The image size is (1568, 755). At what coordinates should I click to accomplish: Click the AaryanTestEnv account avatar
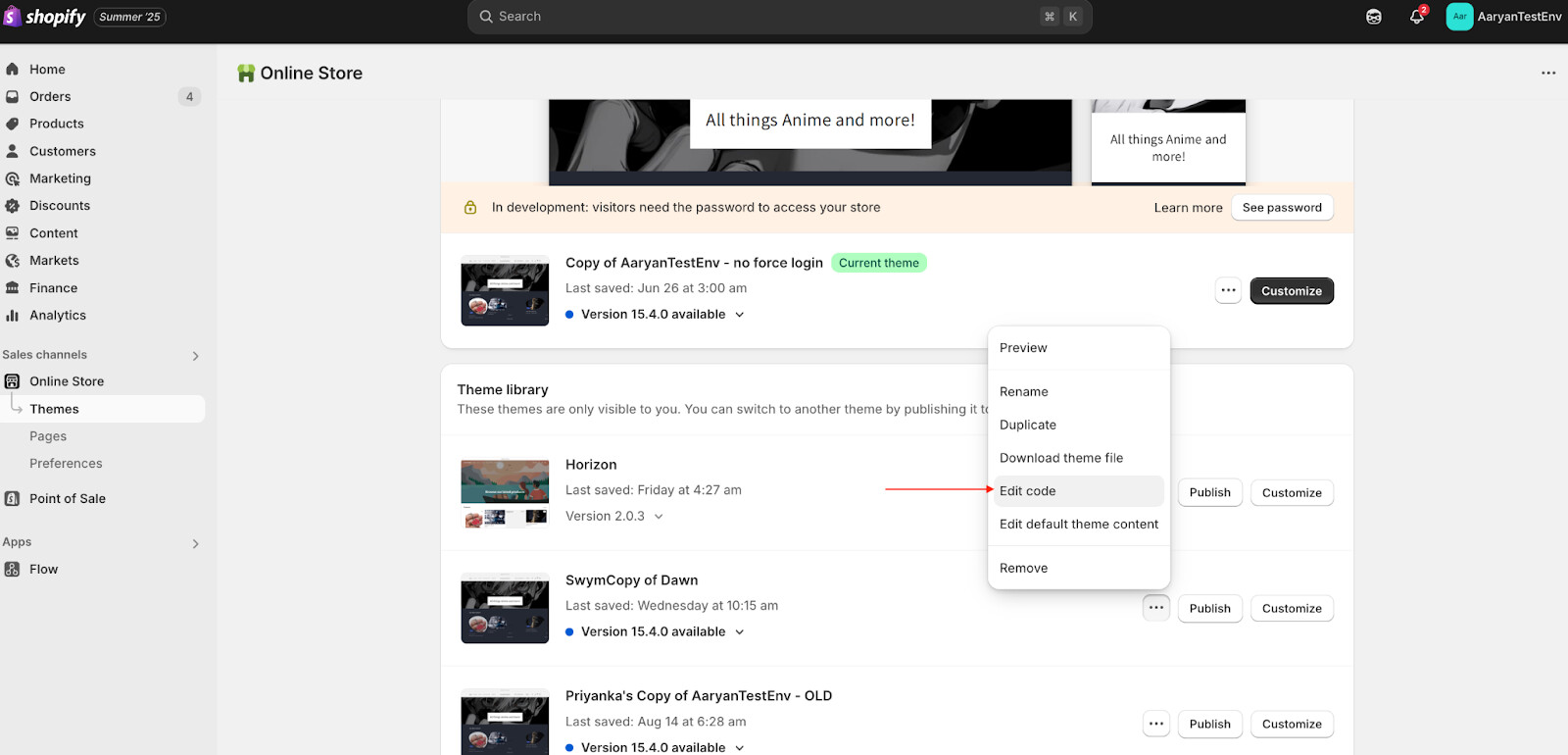[x=1459, y=17]
